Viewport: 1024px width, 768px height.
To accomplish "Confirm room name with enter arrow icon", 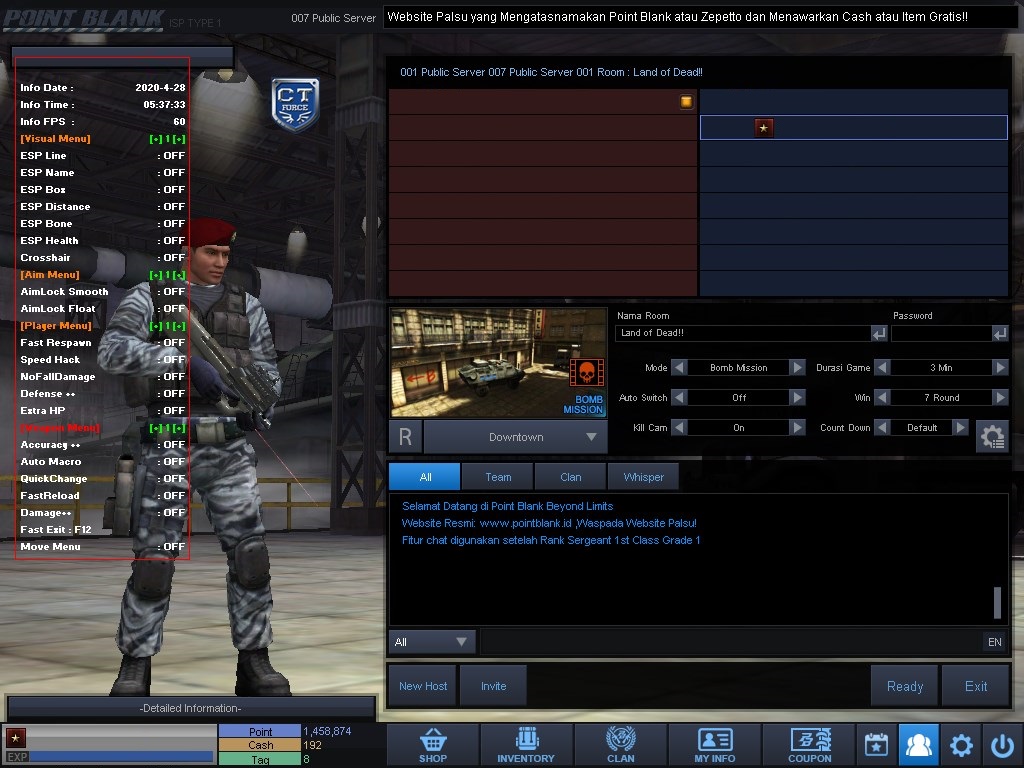I will tap(879, 334).
